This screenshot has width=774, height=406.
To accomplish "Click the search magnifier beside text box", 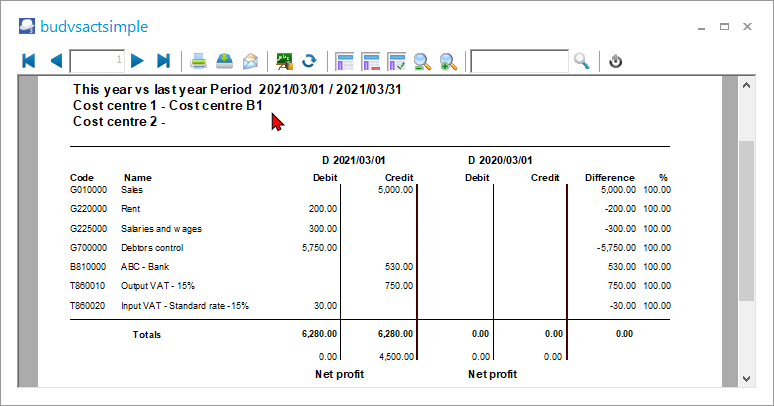I will click(582, 61).
